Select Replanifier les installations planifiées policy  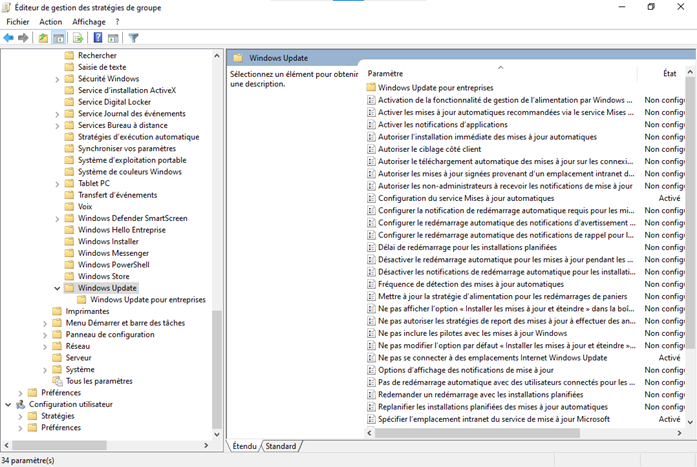tap(493, 407)
